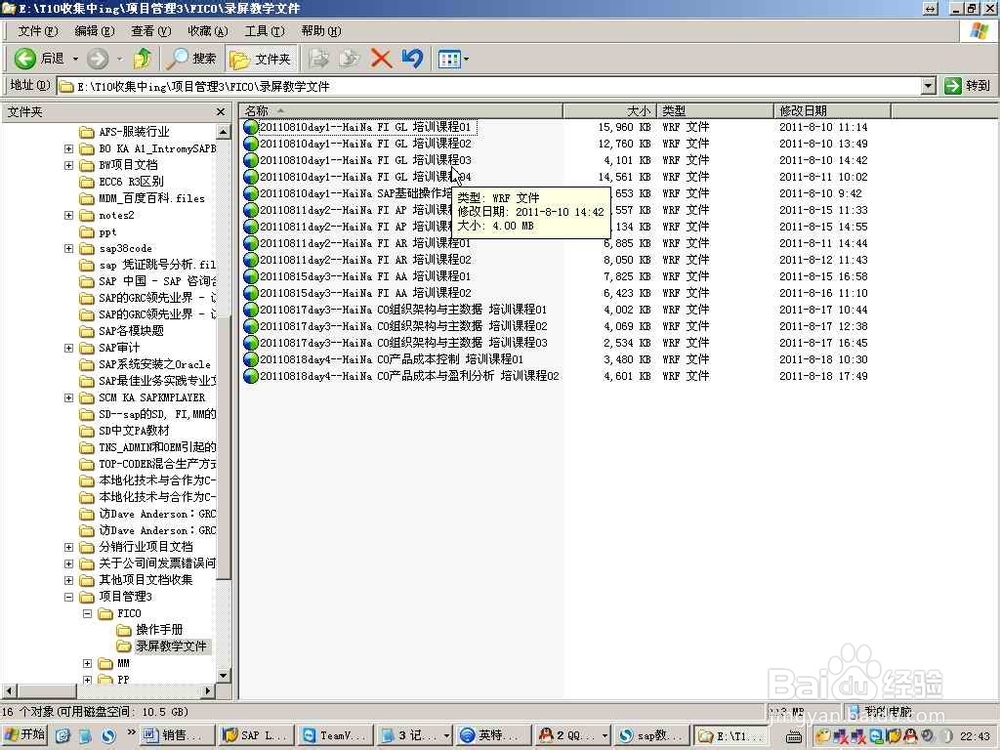Delete selection with the red X icon

click(x=381, y=59)
